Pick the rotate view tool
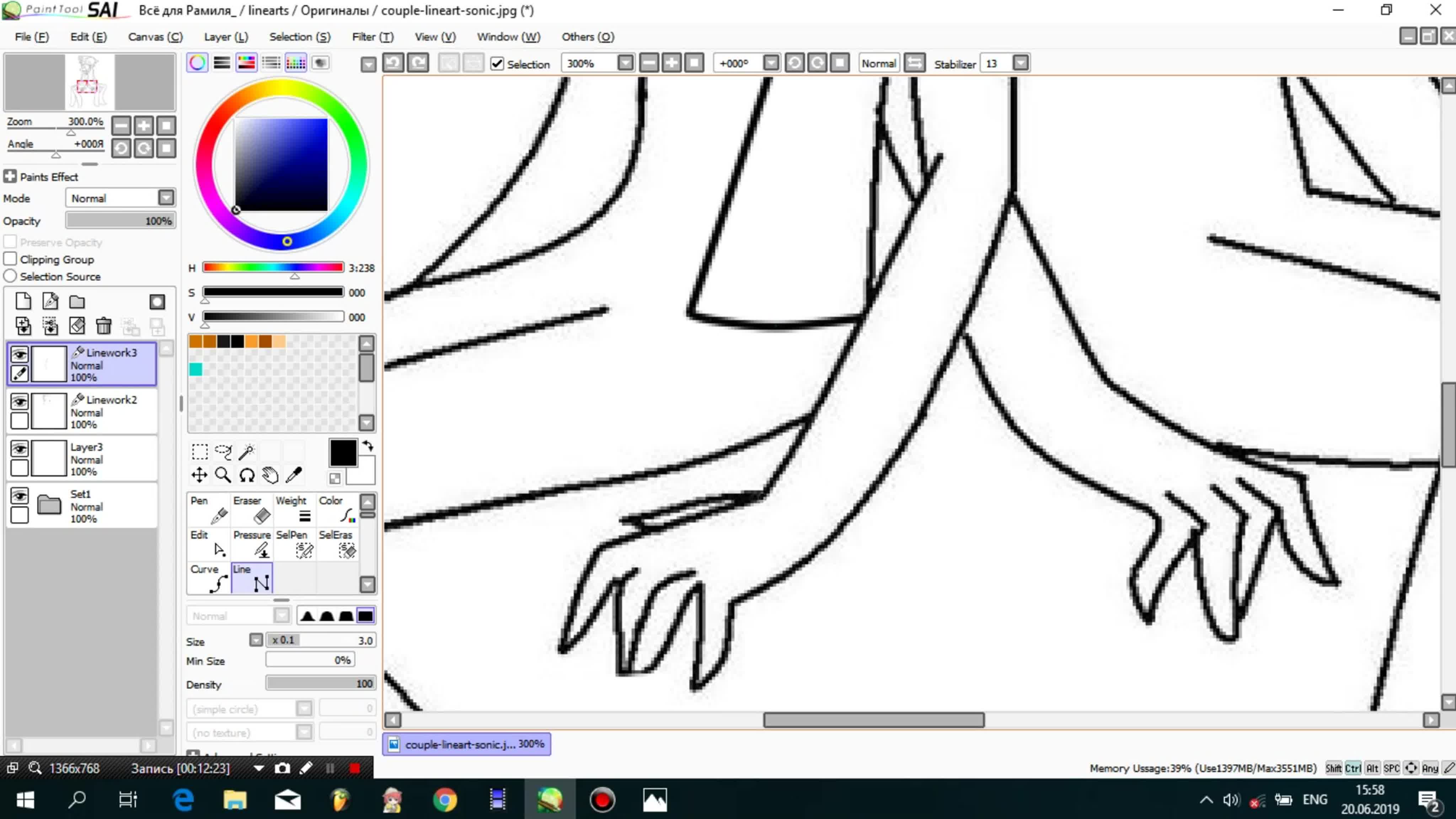Viewport: 1456px width, 819px height. click(247, 475)
